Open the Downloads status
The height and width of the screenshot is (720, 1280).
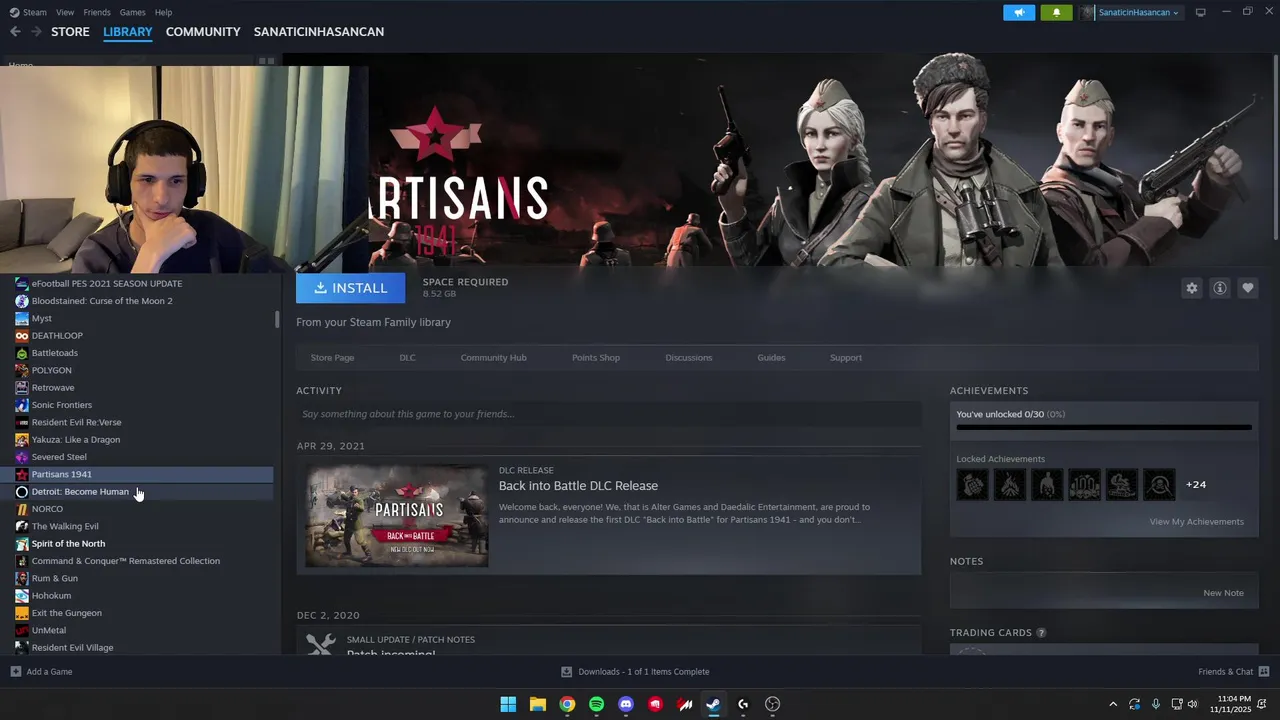(x=635, y=672)
